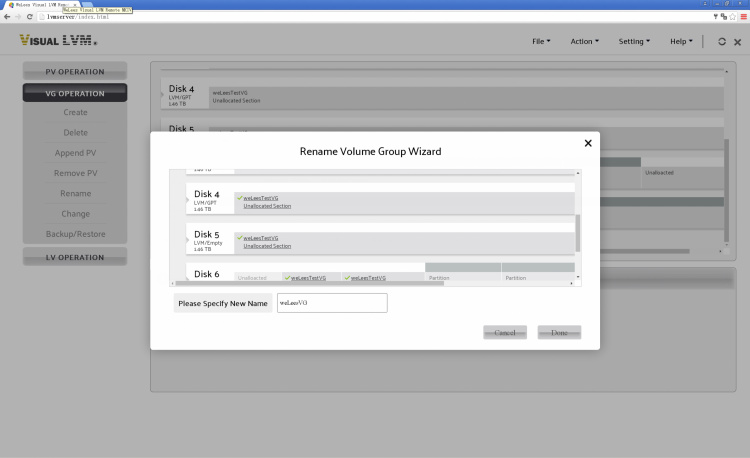The height and width of the screenshot is (458, 750).
Task: Click the new volume group name field
Action: pos(331,302)
